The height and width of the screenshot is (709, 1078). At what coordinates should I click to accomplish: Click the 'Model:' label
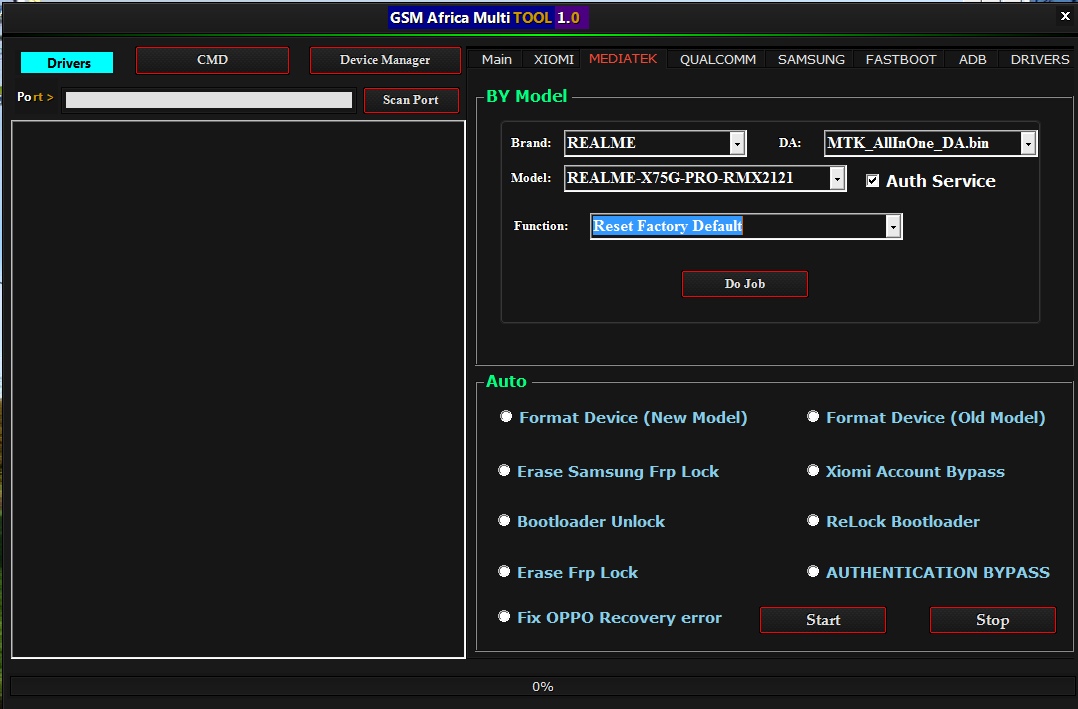tap(531, 178)
